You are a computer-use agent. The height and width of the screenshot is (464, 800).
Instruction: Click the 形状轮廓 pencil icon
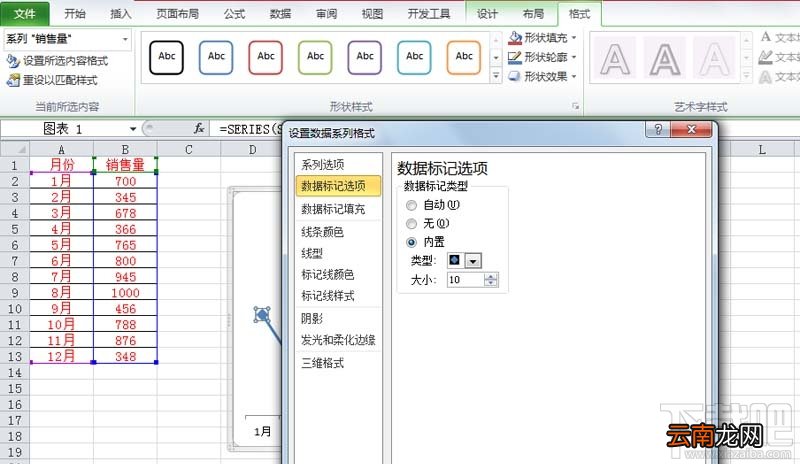(x=515, y=57)
